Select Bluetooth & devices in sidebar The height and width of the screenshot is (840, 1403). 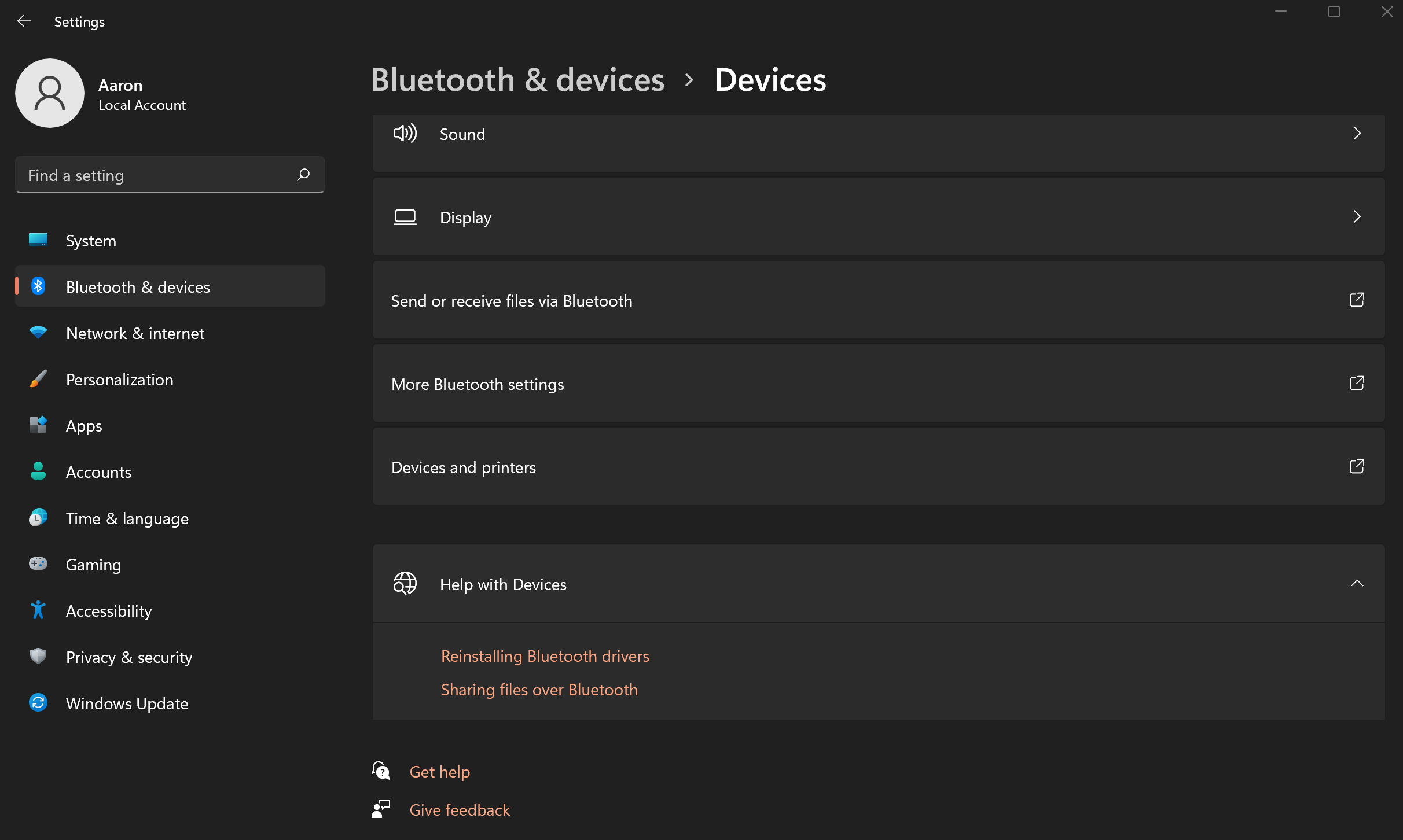(170, 286)
